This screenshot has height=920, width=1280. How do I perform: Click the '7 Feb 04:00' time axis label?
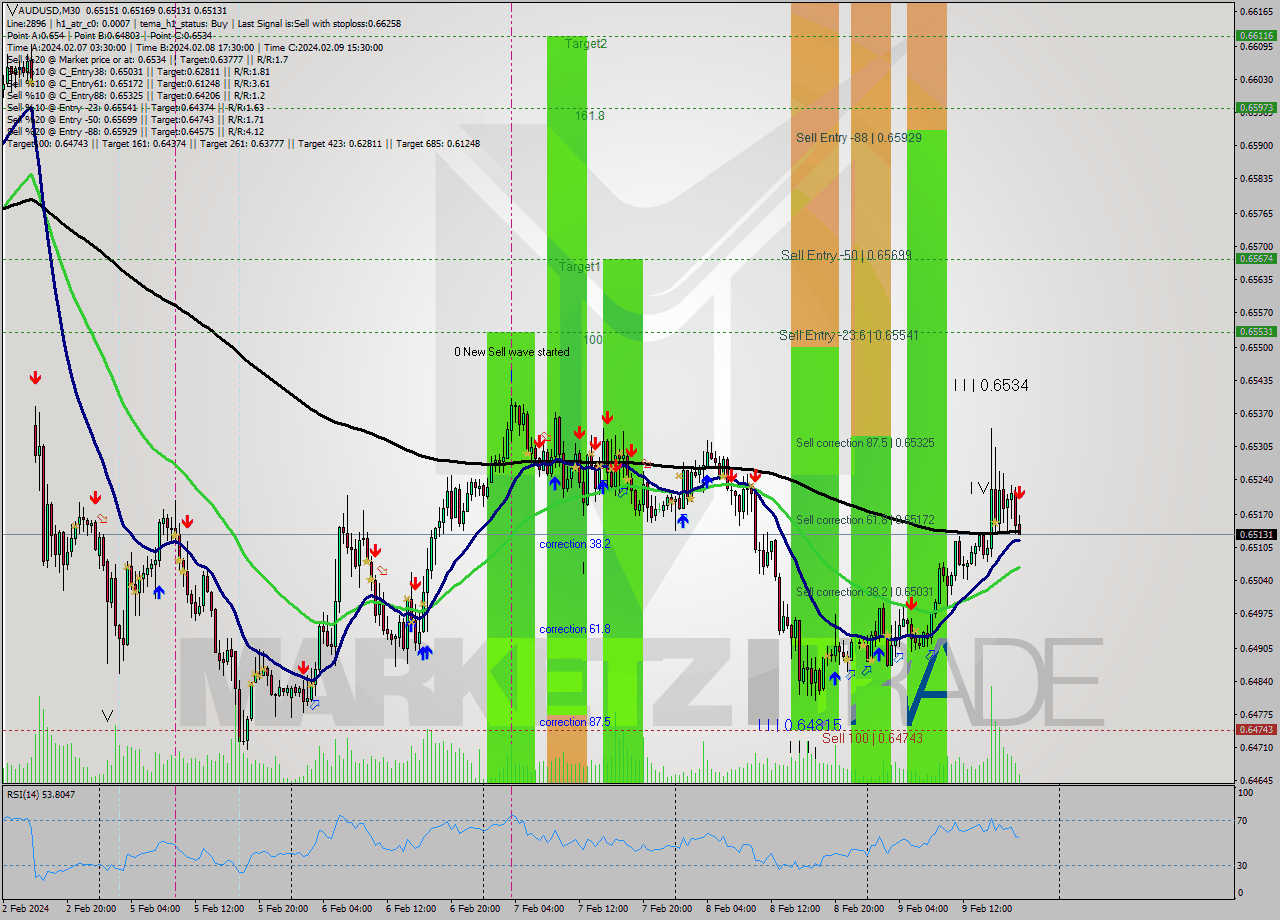[x=539, y=909]
